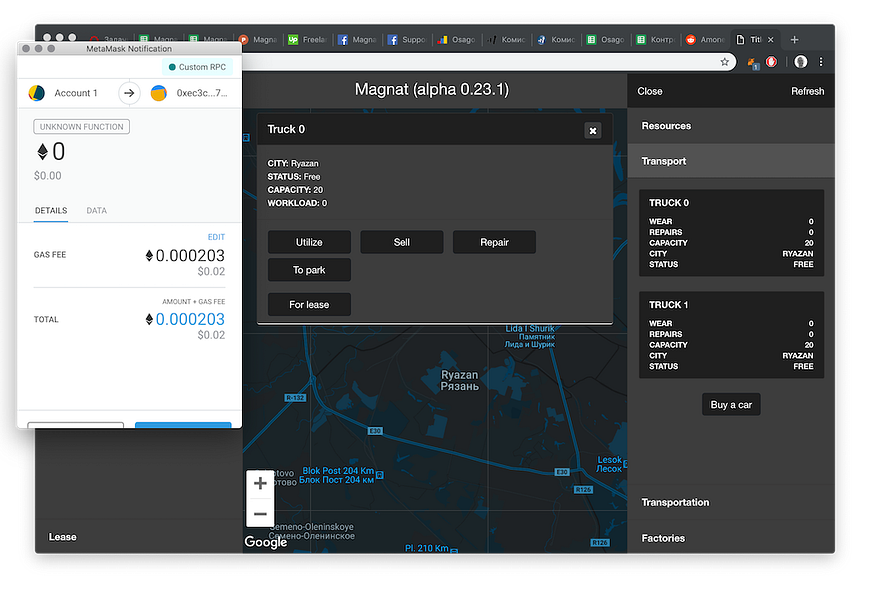Click the Google logo on the map
This screenshot has height=600, width=870.
coord(265,542)
